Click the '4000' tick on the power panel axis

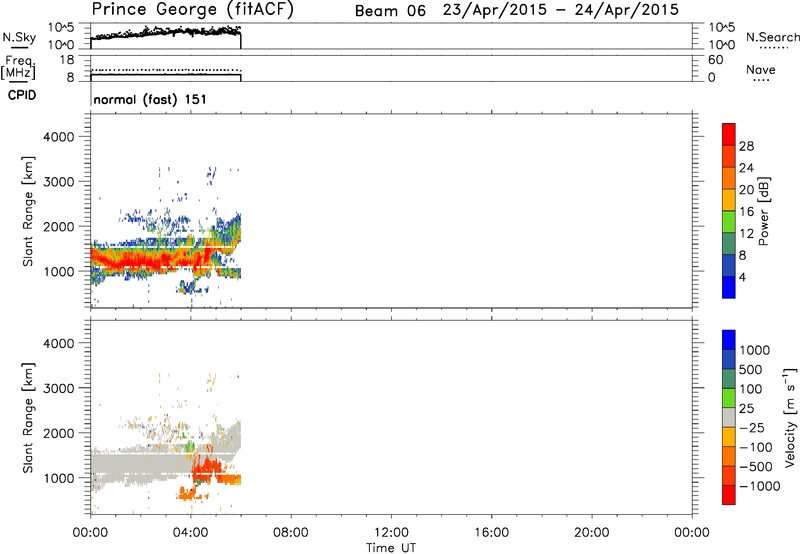[x=58, y=137]
